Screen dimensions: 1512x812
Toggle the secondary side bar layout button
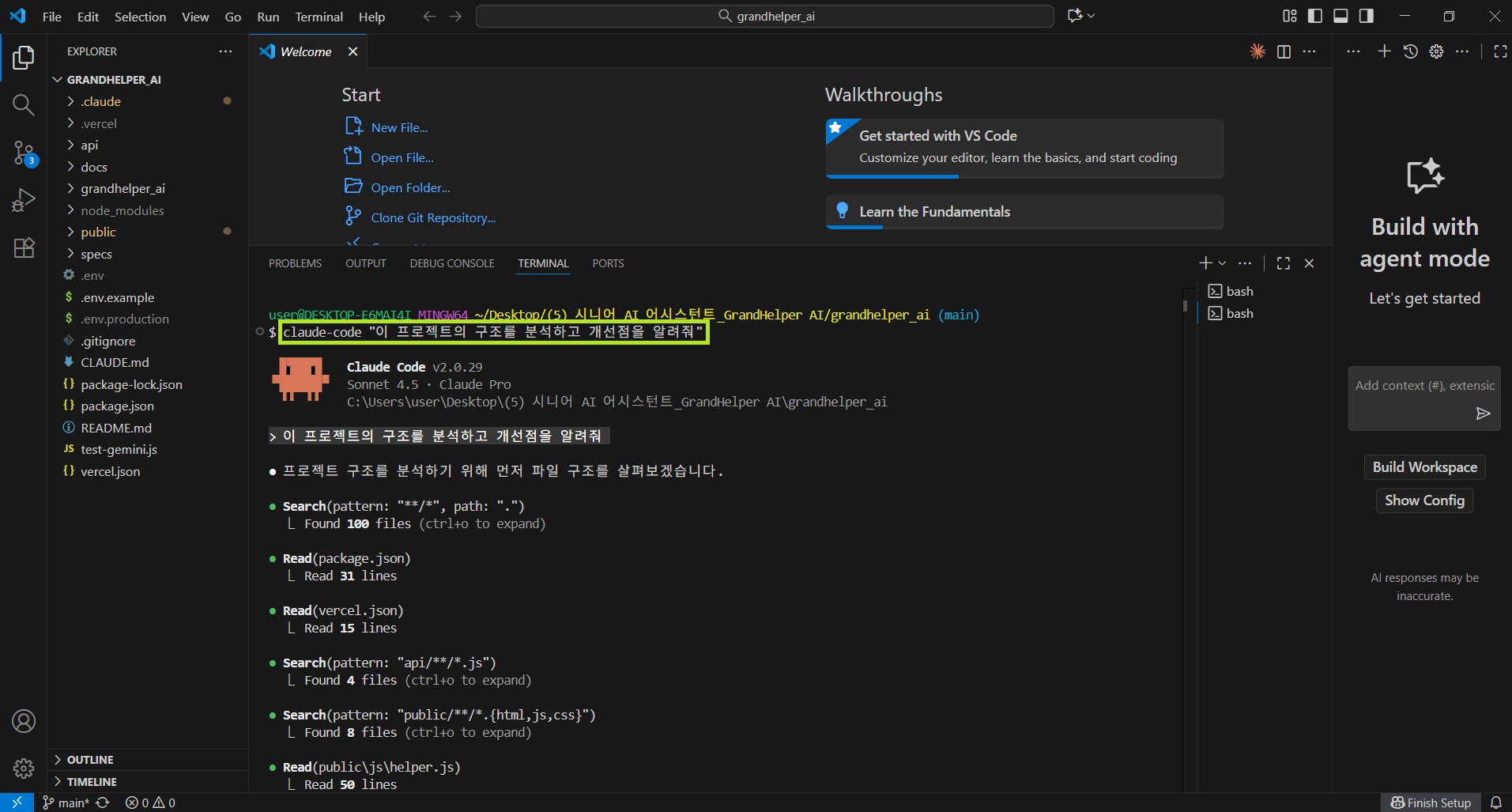pos(1366,16)
